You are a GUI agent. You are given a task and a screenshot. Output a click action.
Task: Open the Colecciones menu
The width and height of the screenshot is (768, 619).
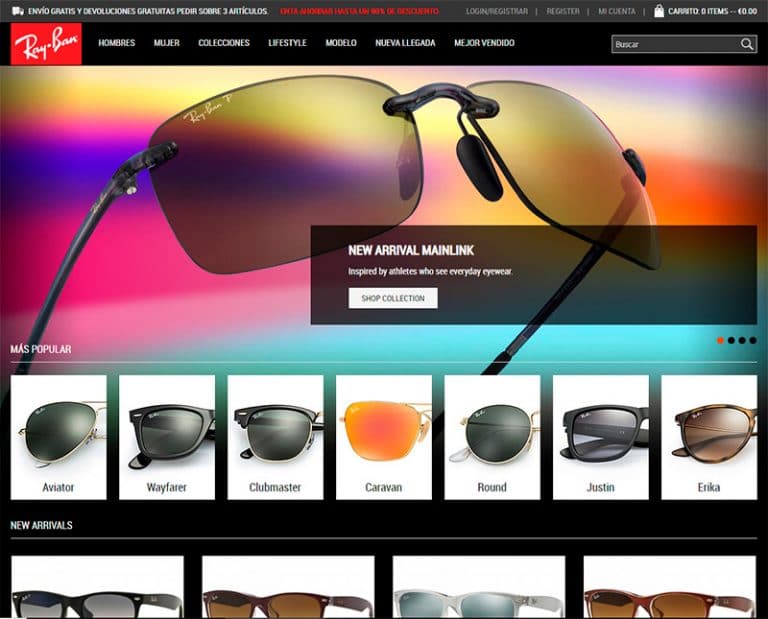click(224, 43)
